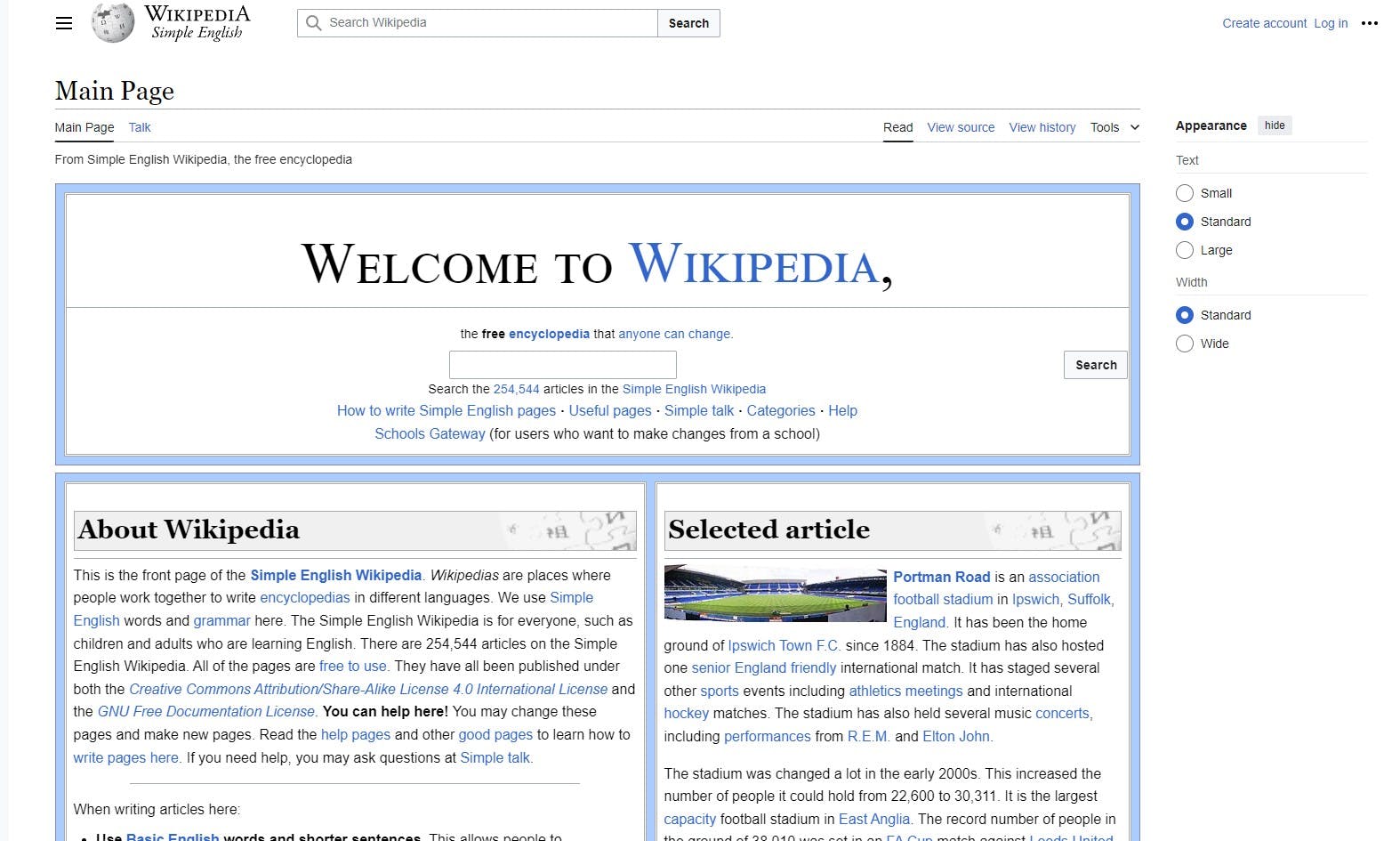Click the Wikipedia Simple English wordmark
This screenshot has height=841, width=1400.
(x=197, y=23)
